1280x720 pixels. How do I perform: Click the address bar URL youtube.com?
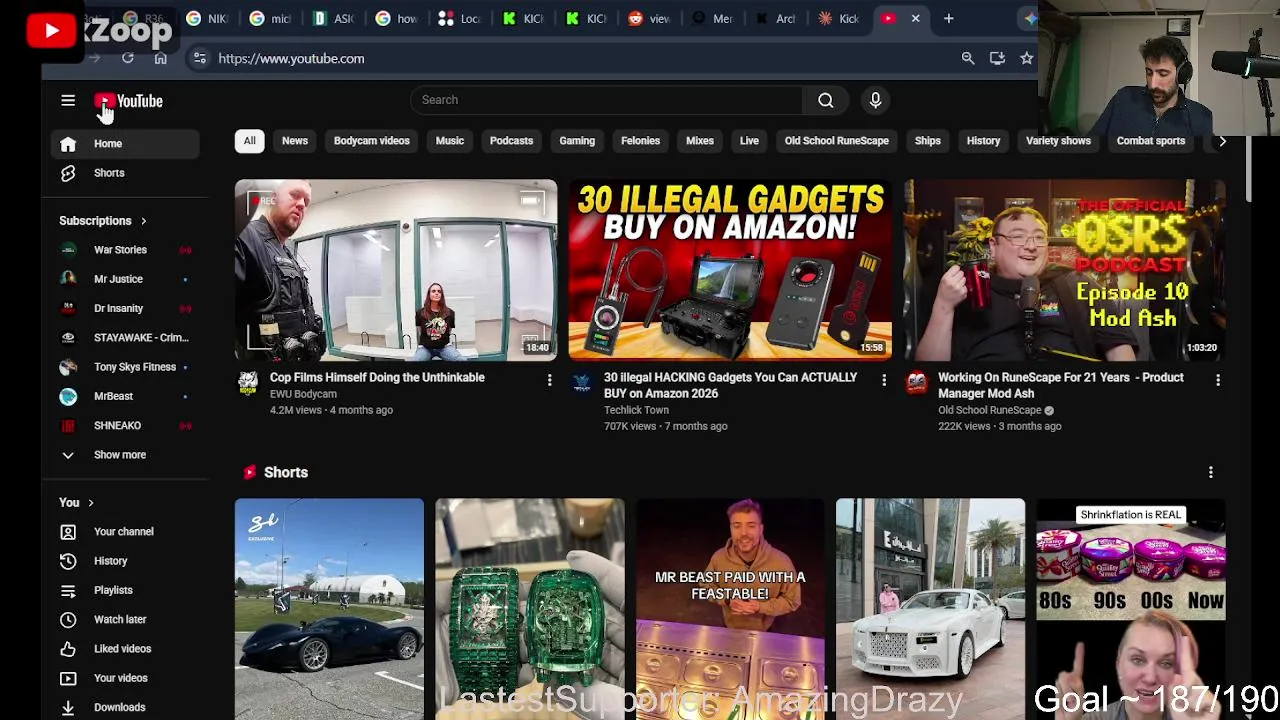pyautogui.click(x=291, y=59)
